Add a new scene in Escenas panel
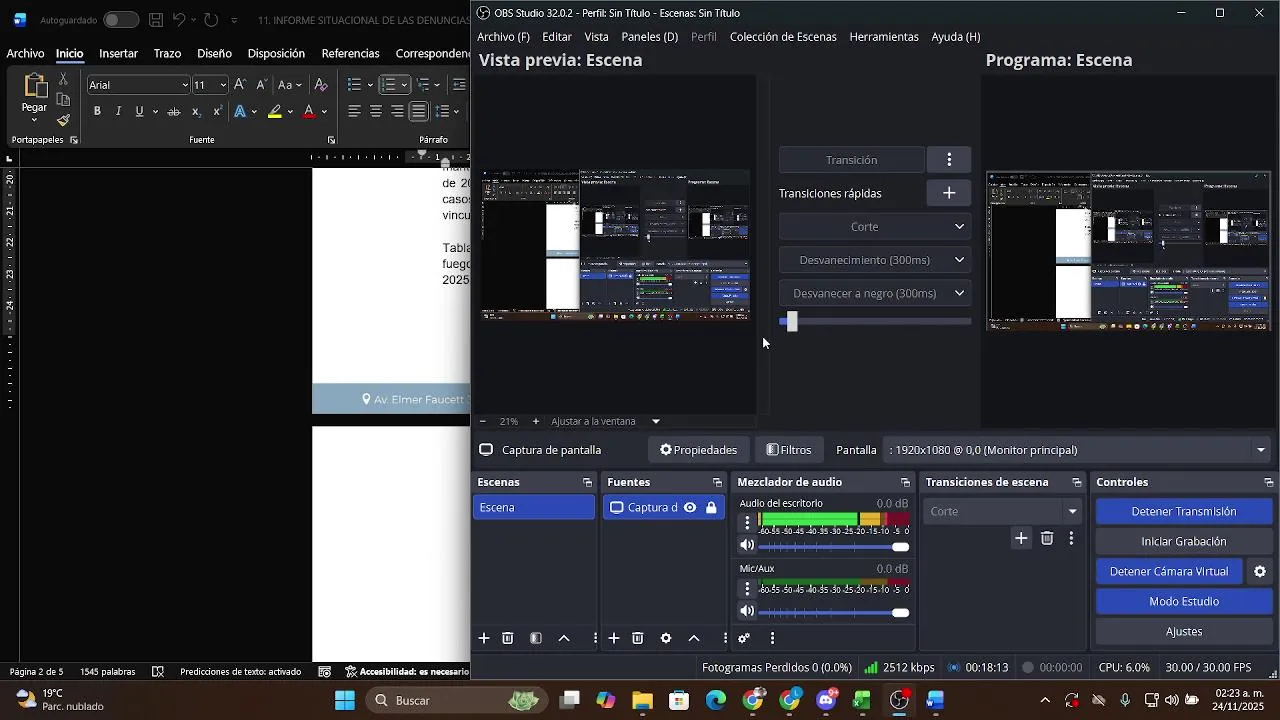1280x720 pixels. point(484,638)
